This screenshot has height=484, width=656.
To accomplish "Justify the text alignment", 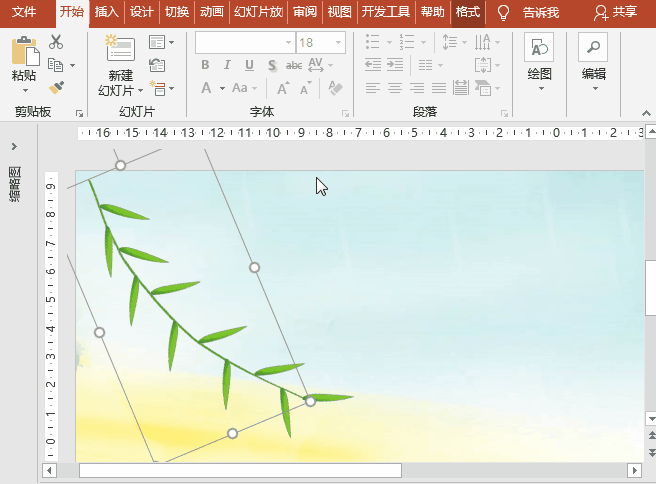I will coord(438,88).
